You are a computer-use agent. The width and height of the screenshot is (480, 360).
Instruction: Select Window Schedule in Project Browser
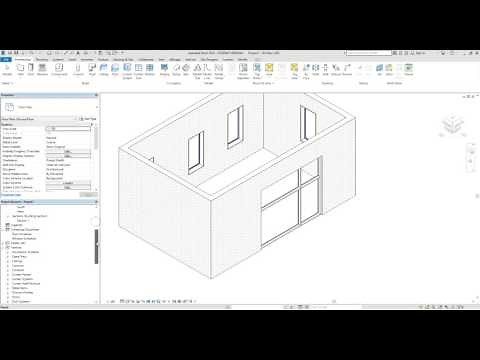click(x=24, y=239)
